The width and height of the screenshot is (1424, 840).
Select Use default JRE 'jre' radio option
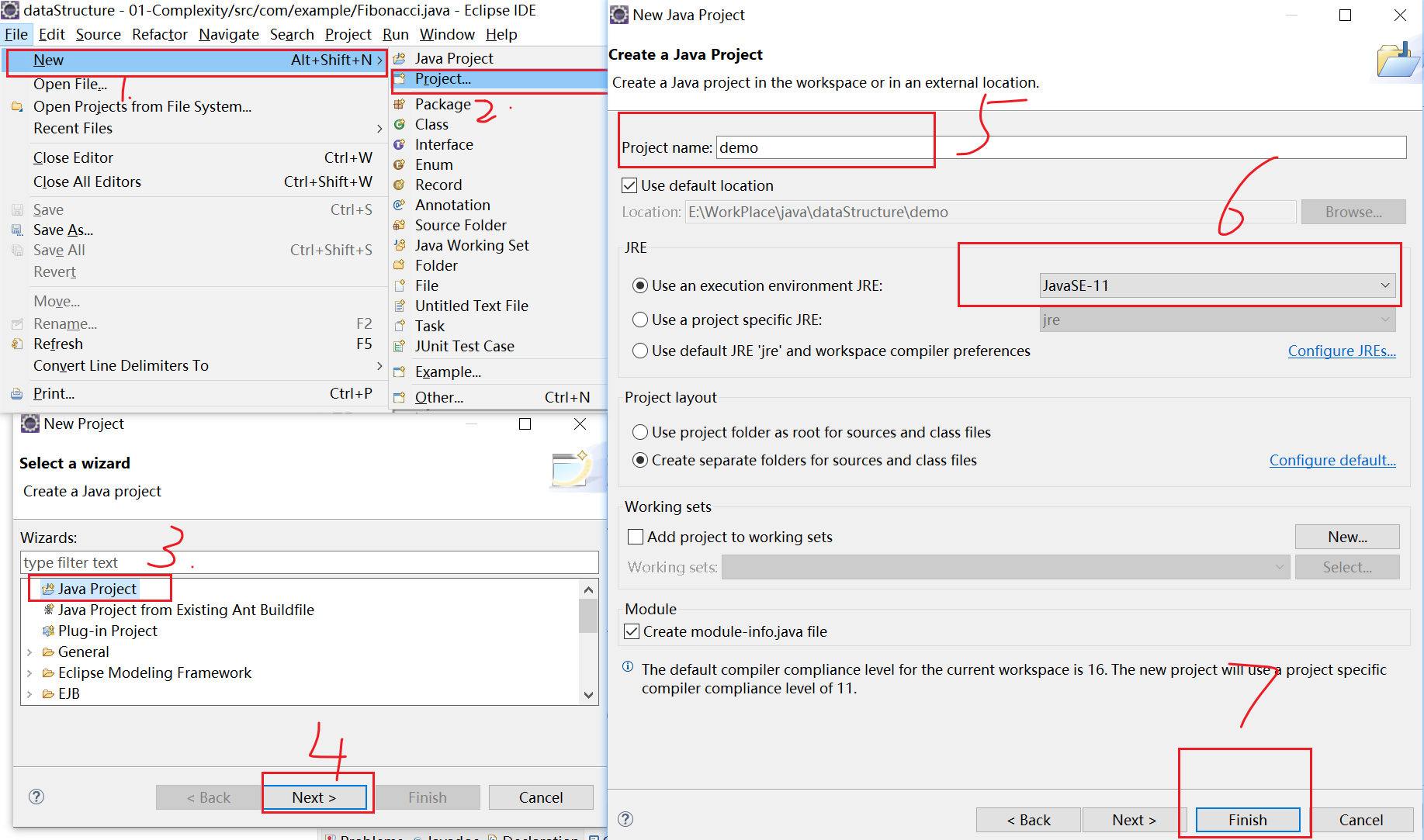coord(640,351)
